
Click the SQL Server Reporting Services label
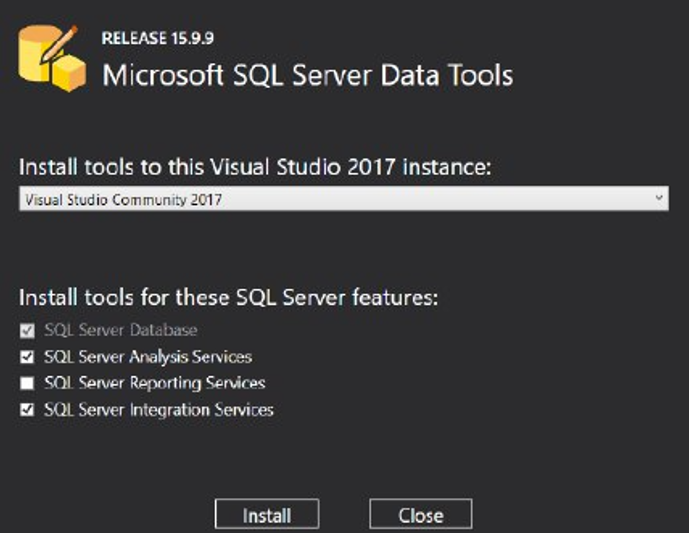tap(154, 383)
